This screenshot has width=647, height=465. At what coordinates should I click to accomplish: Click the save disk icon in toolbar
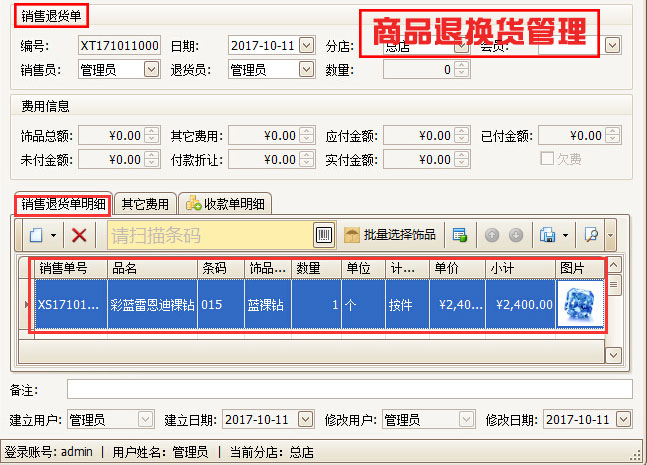(548, 235)
